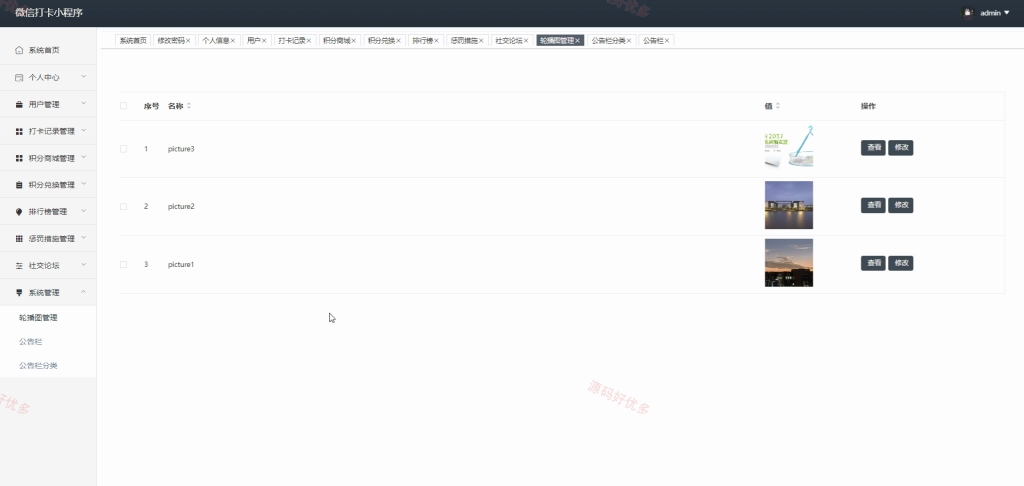Click the 用户管理 sidebar icon

click(19, 105)
